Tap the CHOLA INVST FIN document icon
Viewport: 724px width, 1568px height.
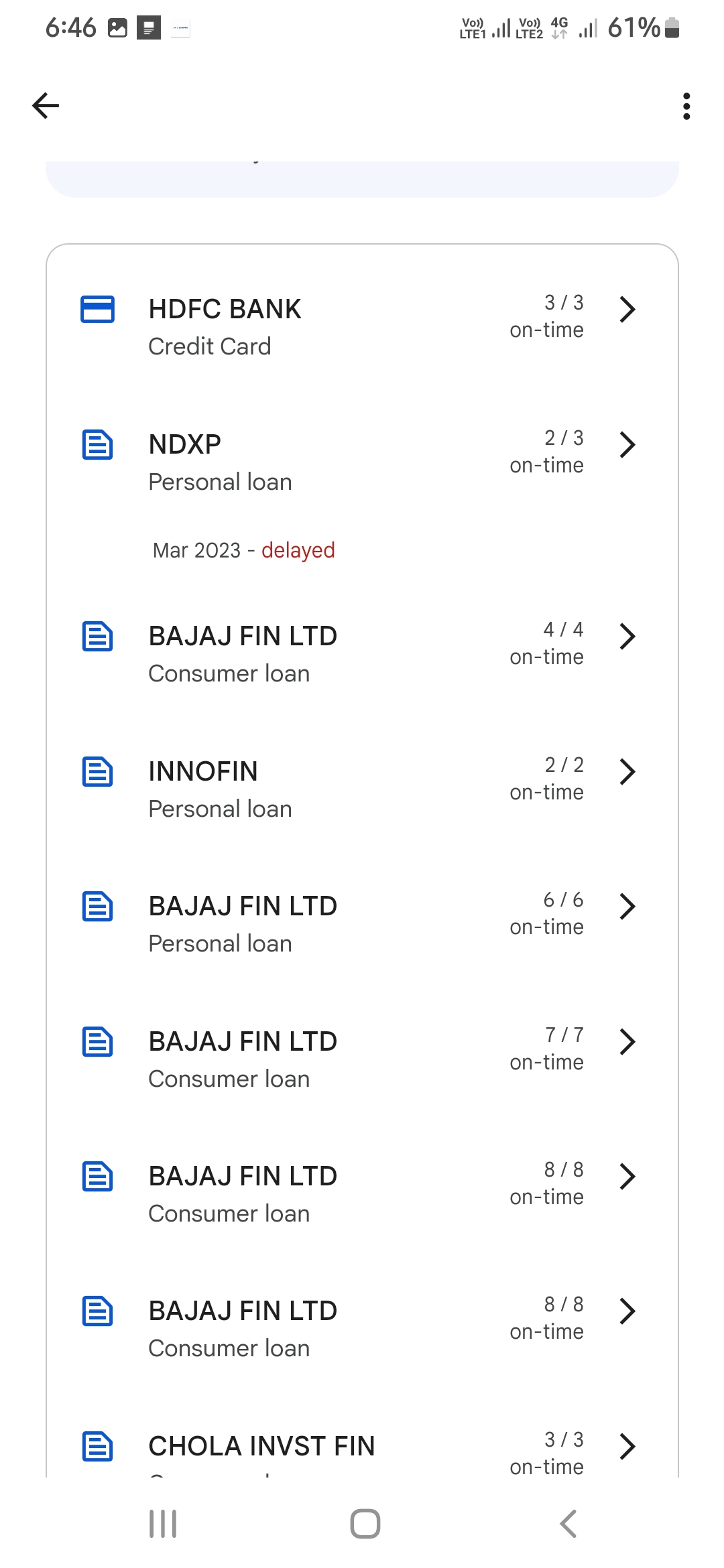[97, 1446]
